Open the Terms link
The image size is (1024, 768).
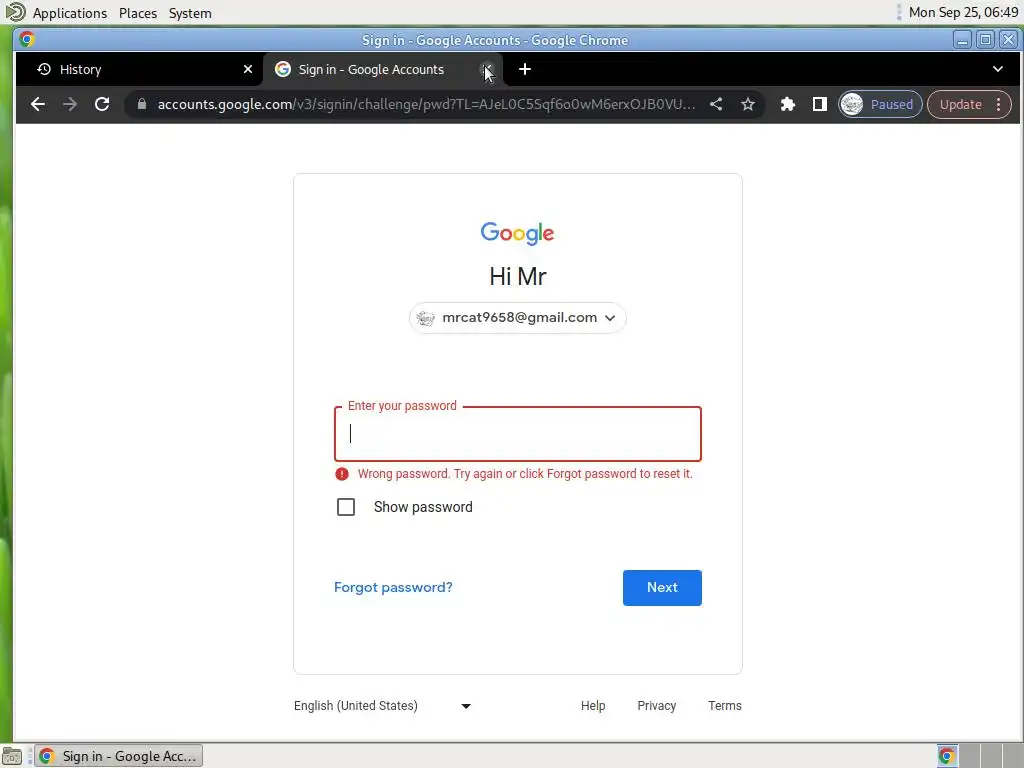pyautogui.click(x=725, y=706)
